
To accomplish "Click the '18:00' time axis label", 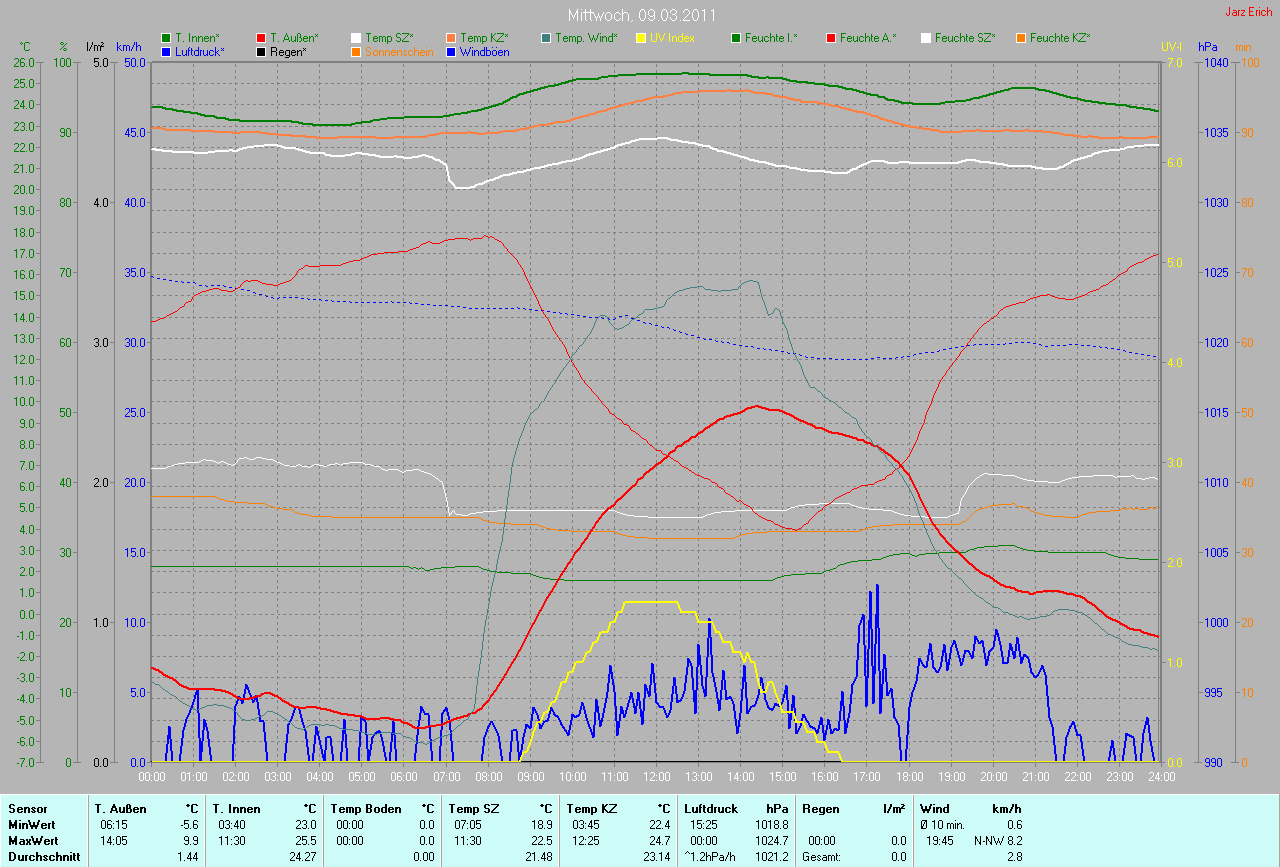I will coord(909,776).
